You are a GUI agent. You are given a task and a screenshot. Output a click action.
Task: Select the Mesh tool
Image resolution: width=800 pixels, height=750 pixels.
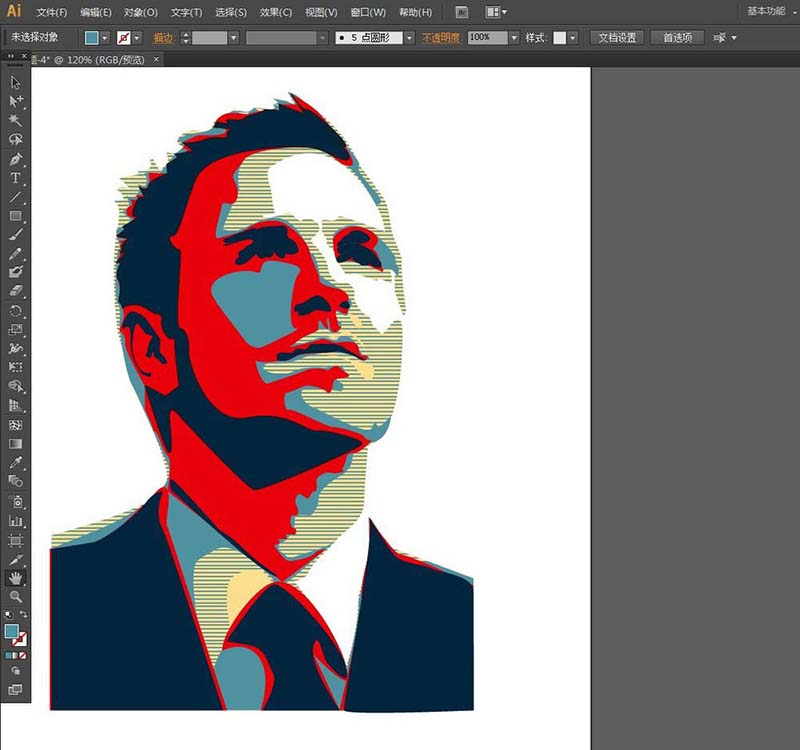click(x=15, y=425)
